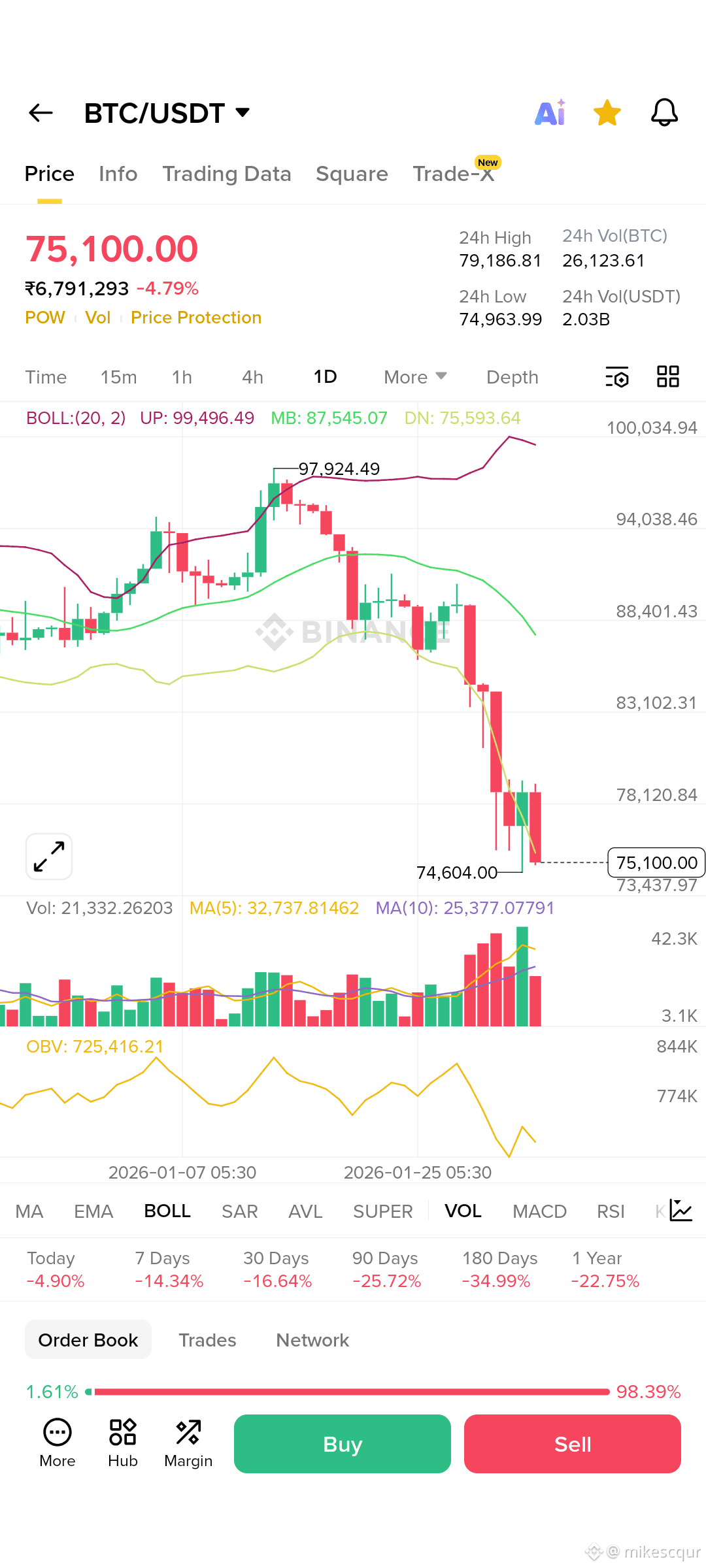The height and width of the screenshot is (1568, 706).
Task: Open Margin trading icon
Action: [x=188, y=1443]
